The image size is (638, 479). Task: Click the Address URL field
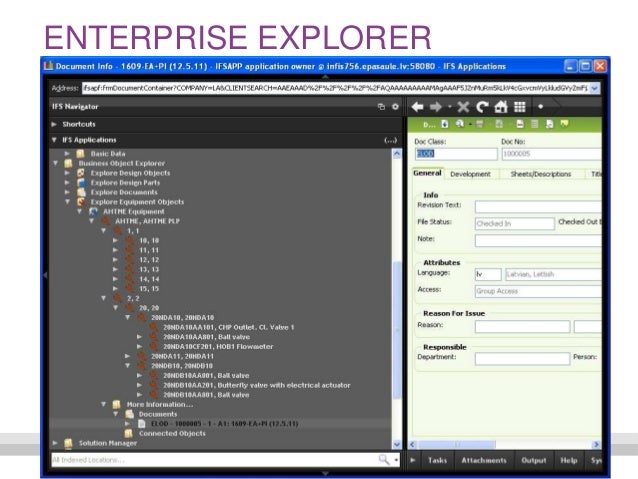(336, 88)
